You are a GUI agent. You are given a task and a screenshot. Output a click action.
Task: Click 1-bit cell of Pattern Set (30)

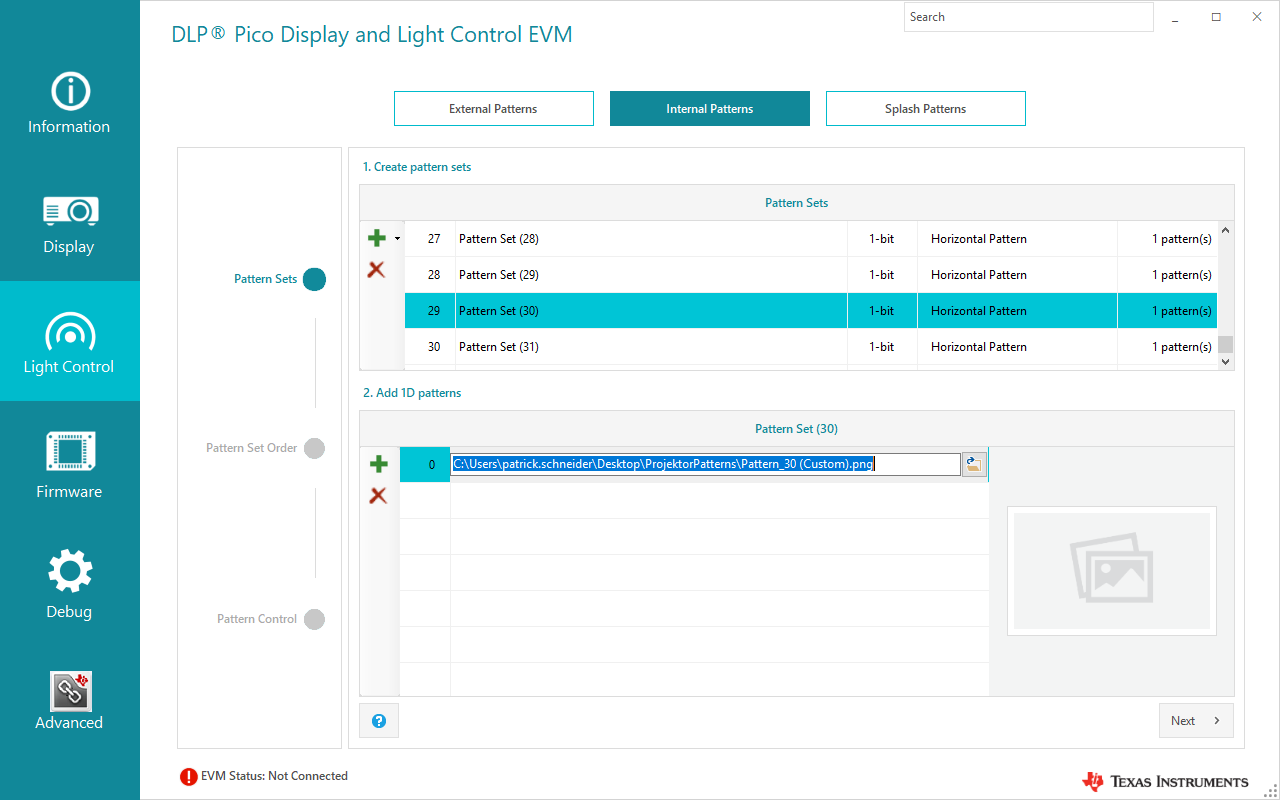pyautogui.click(x=882, y=311)
